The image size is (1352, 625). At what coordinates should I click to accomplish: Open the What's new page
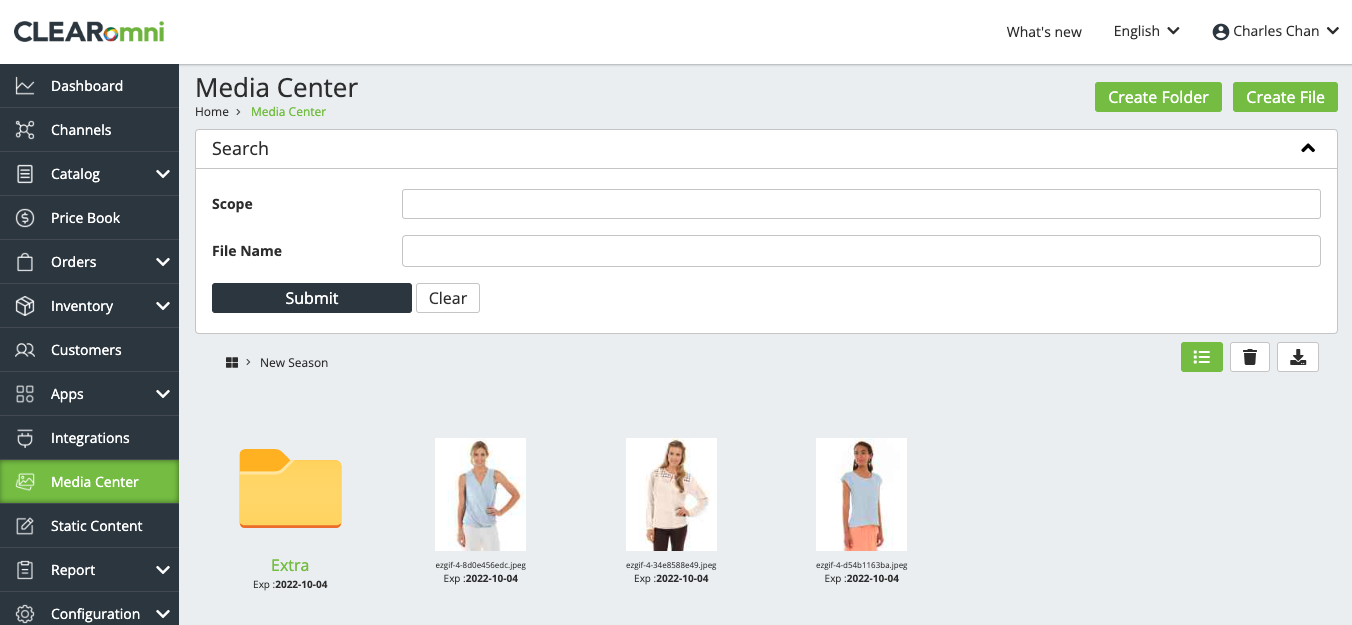coord(1044,32)
